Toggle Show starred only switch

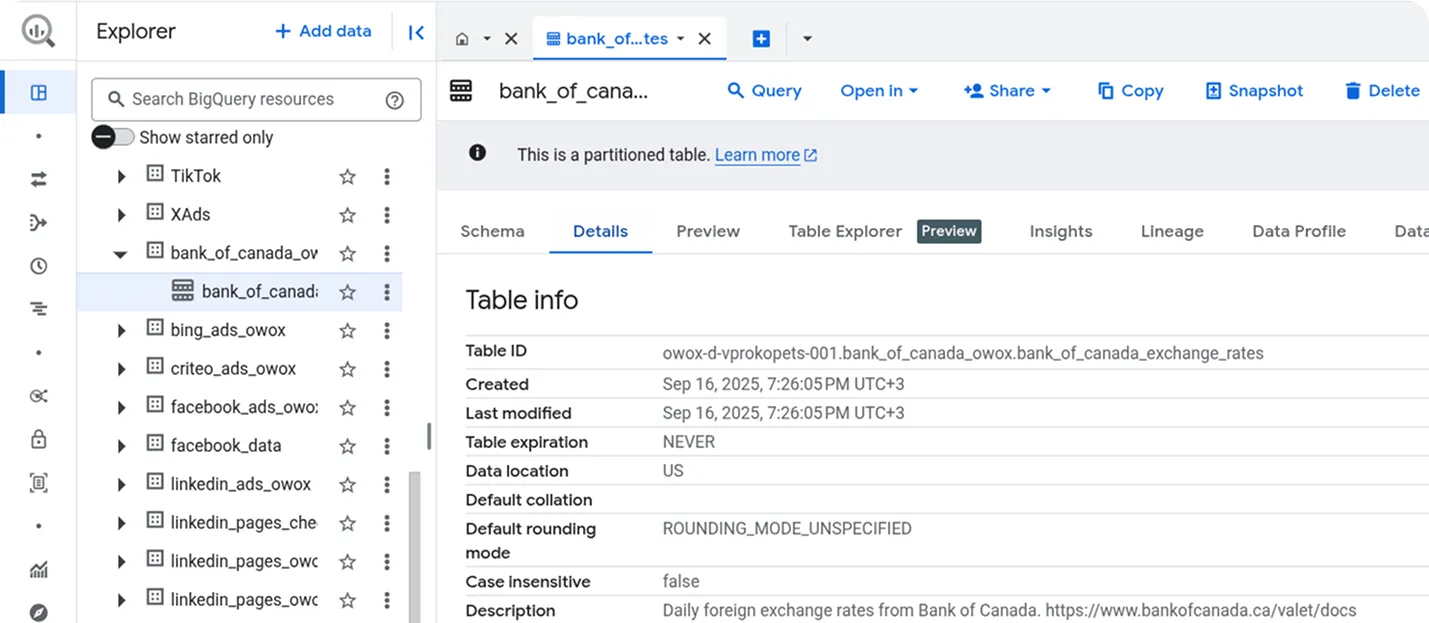112,137
